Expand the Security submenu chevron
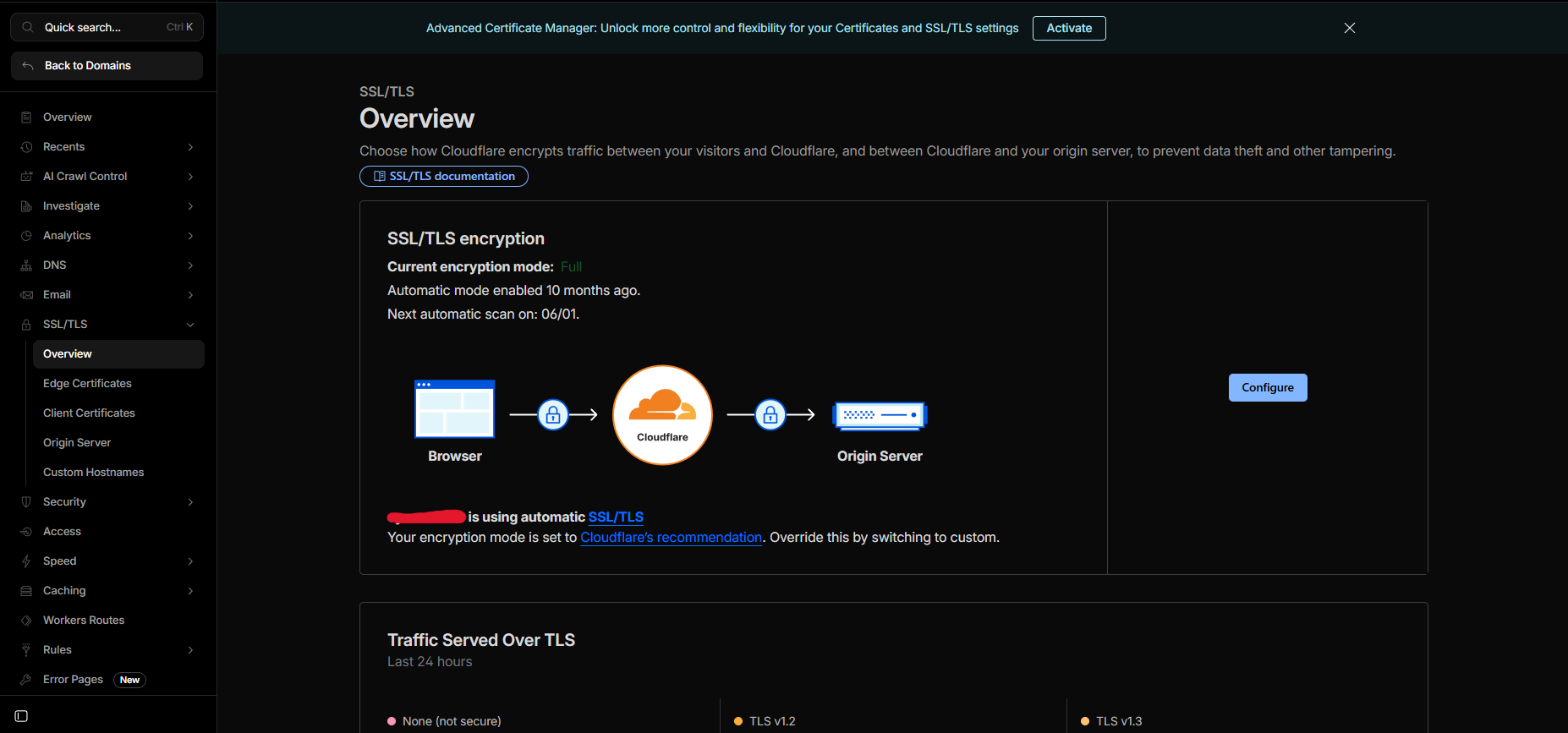This screenshot has width=1568, height=733. tap(190, 502)
